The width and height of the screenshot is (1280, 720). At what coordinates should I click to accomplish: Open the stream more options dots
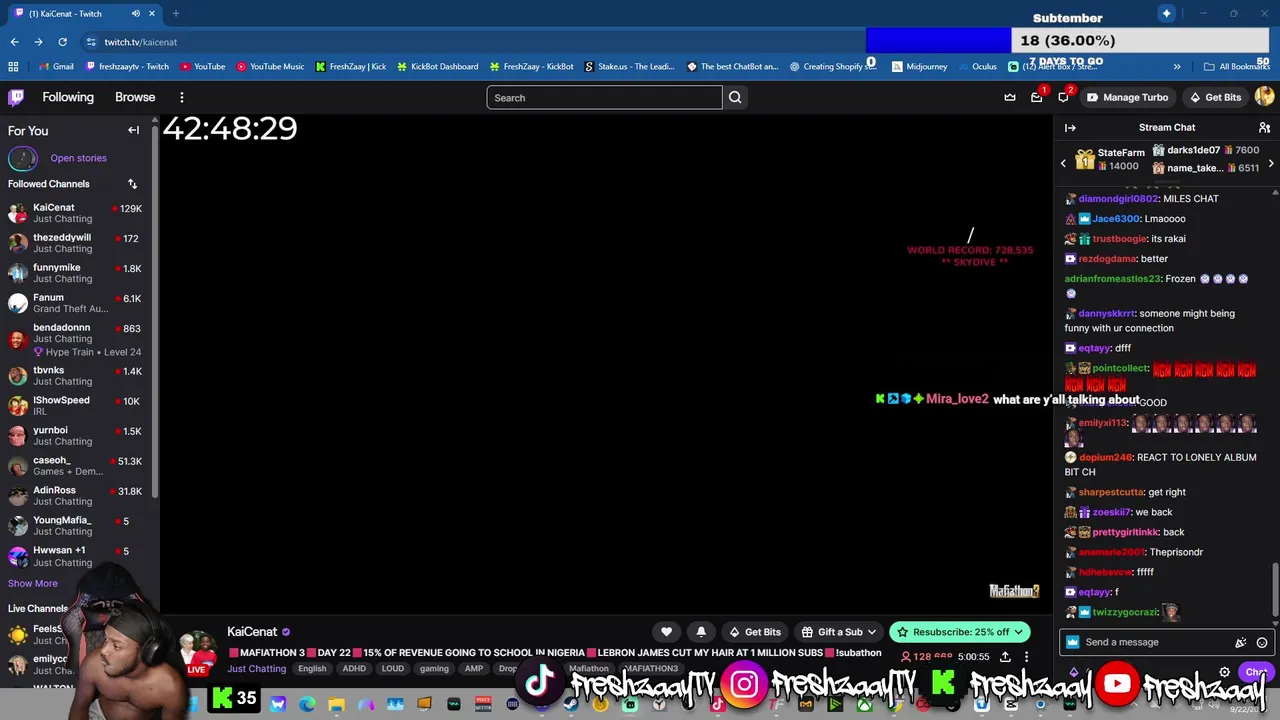pyautogui.click(x=1026, y=657)
